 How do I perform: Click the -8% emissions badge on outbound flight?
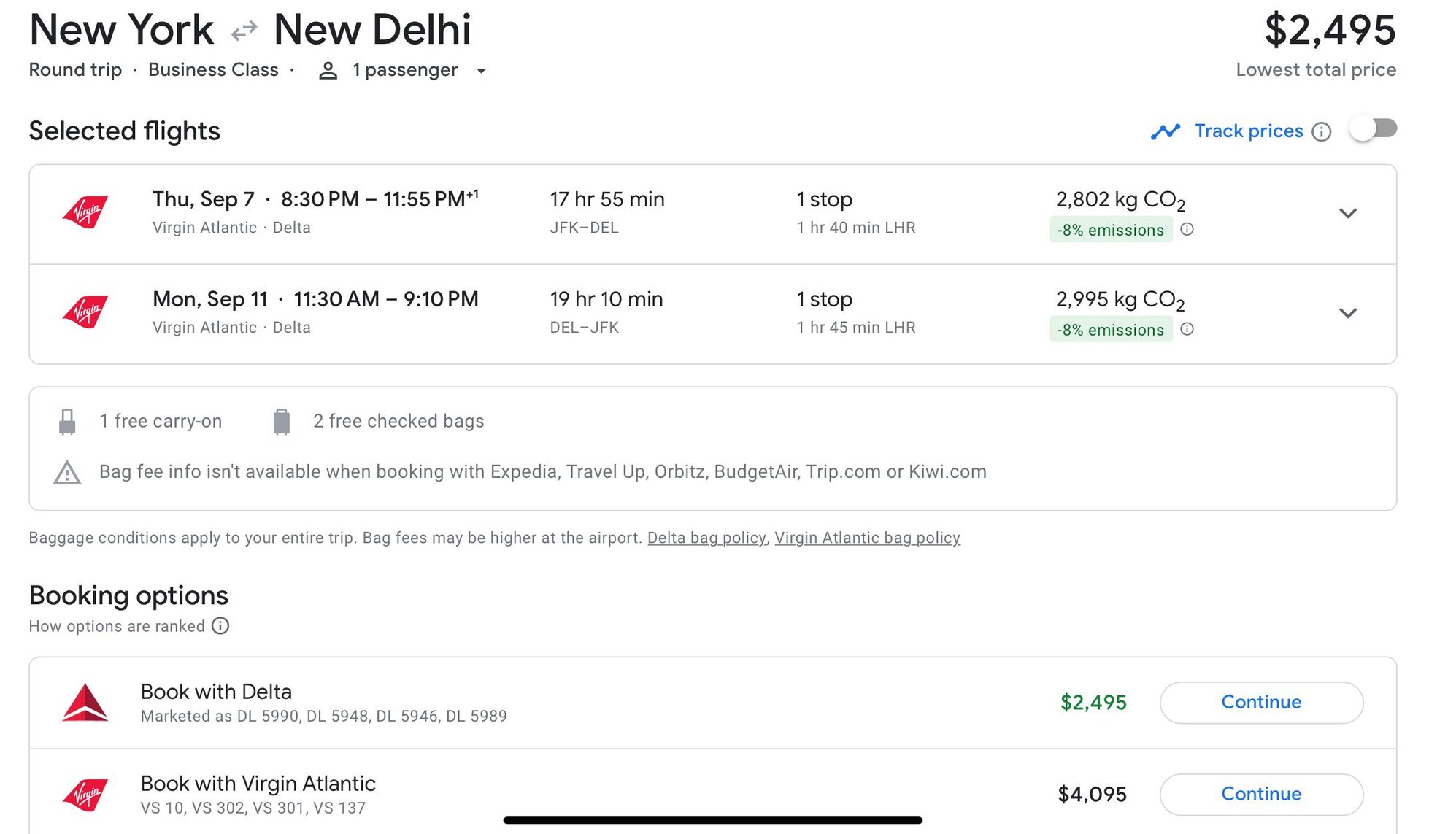click(x=1110, y=230)
